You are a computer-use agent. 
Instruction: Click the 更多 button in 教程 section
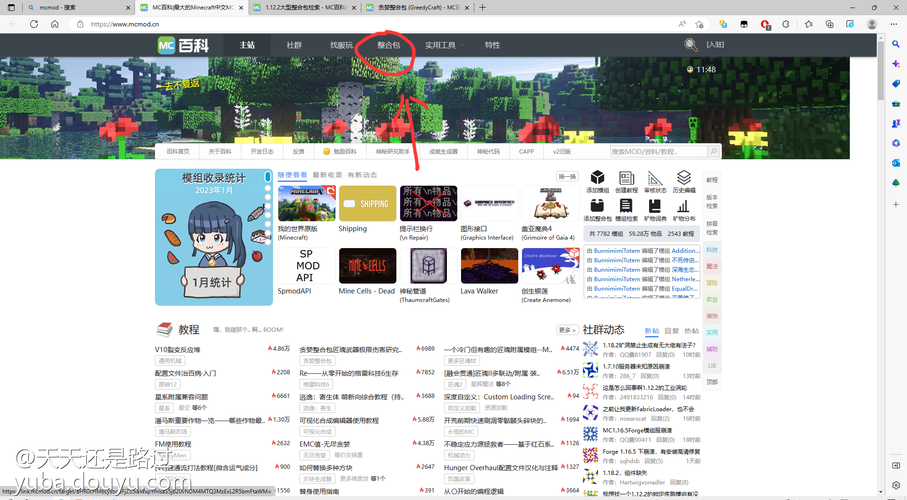[567, 330]
